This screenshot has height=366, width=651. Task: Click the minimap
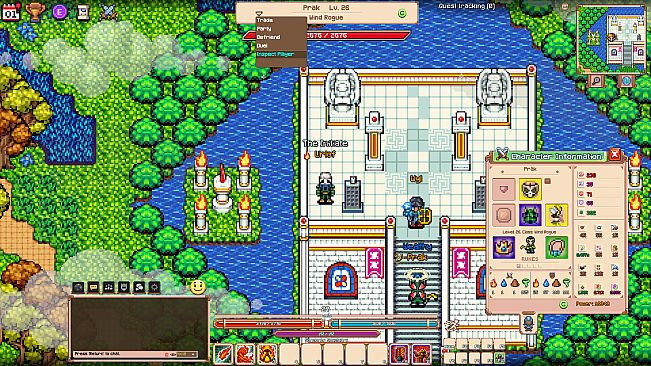[x=610, y=39]
